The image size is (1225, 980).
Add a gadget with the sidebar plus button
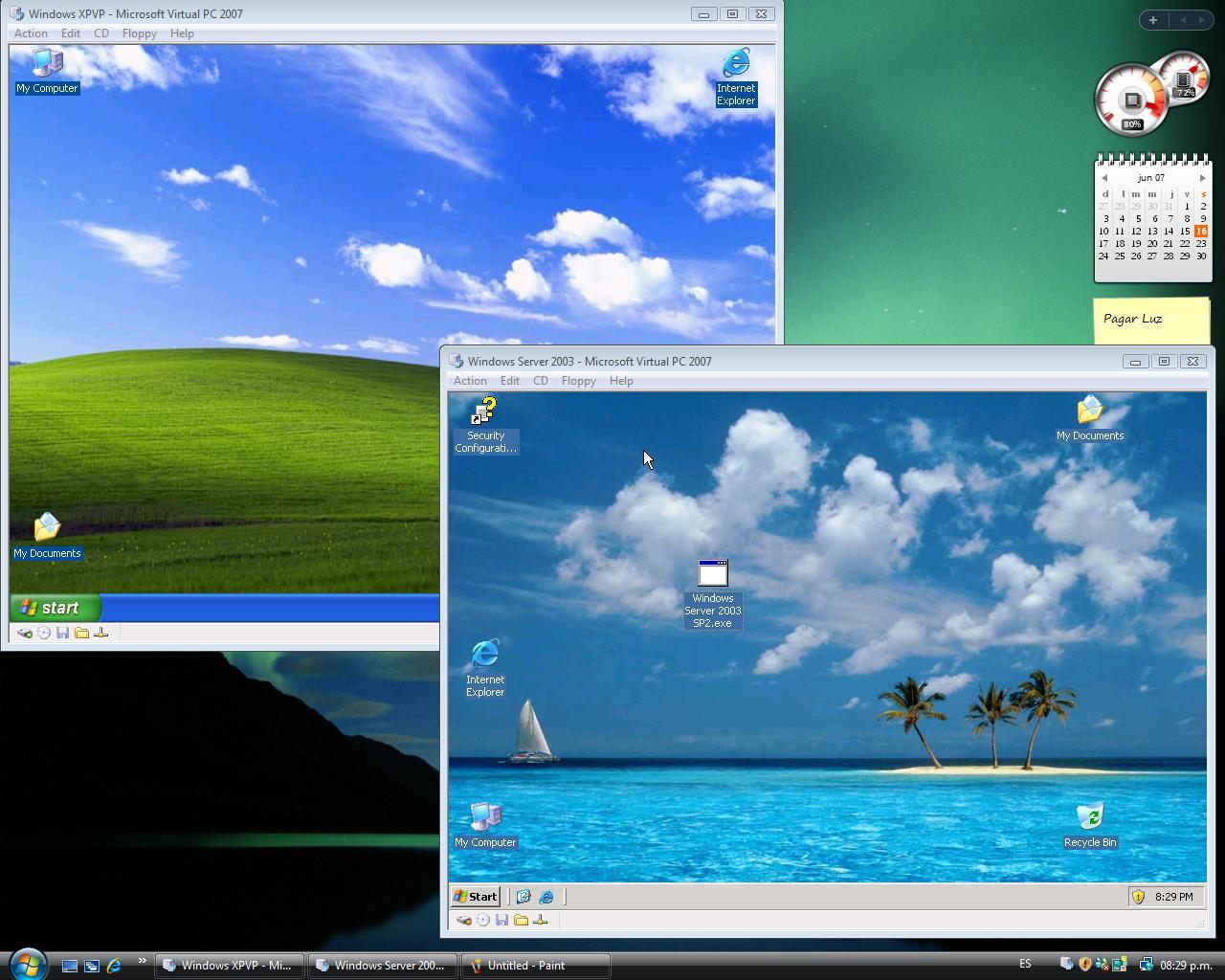(x=1153, y=19)
